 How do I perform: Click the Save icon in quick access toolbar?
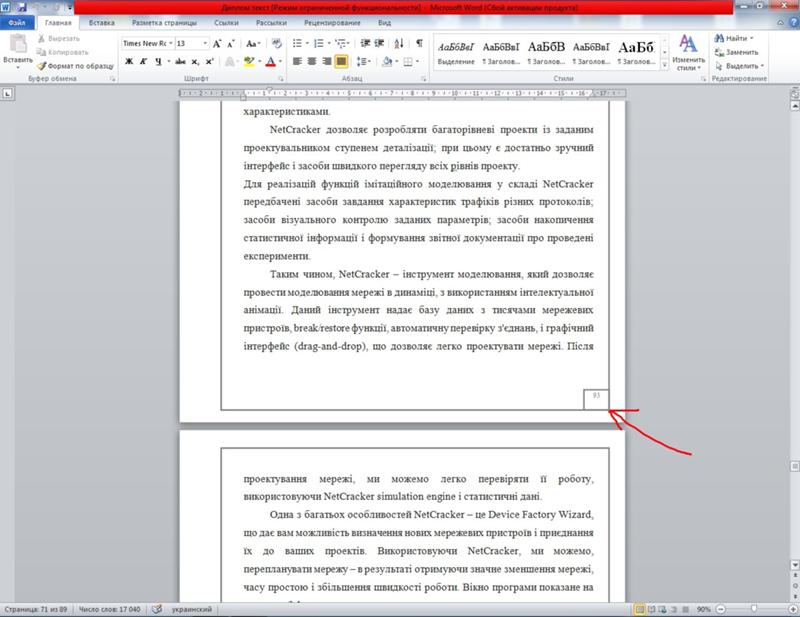(22, 7)
